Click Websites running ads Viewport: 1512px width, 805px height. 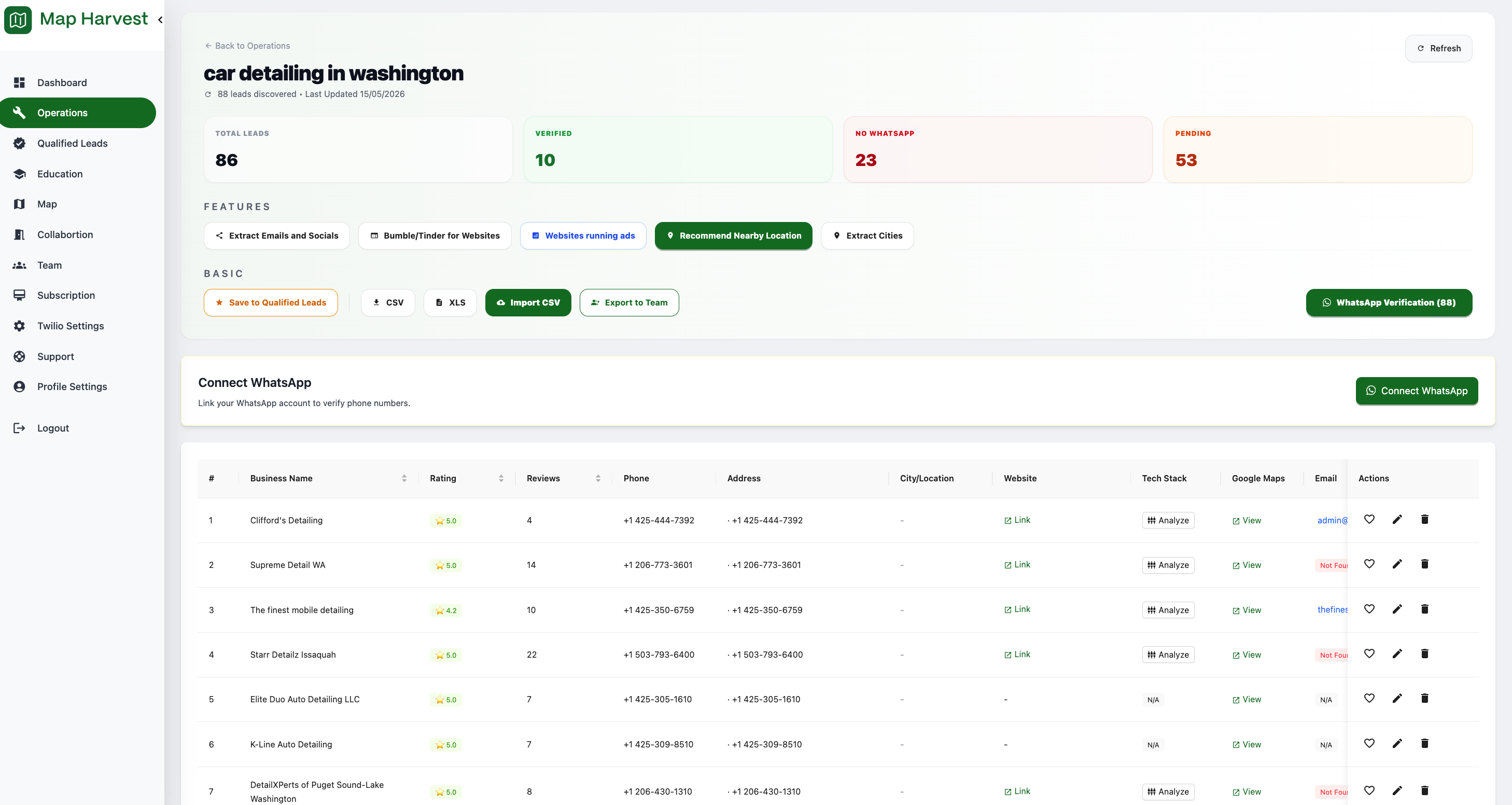[583, 235]
